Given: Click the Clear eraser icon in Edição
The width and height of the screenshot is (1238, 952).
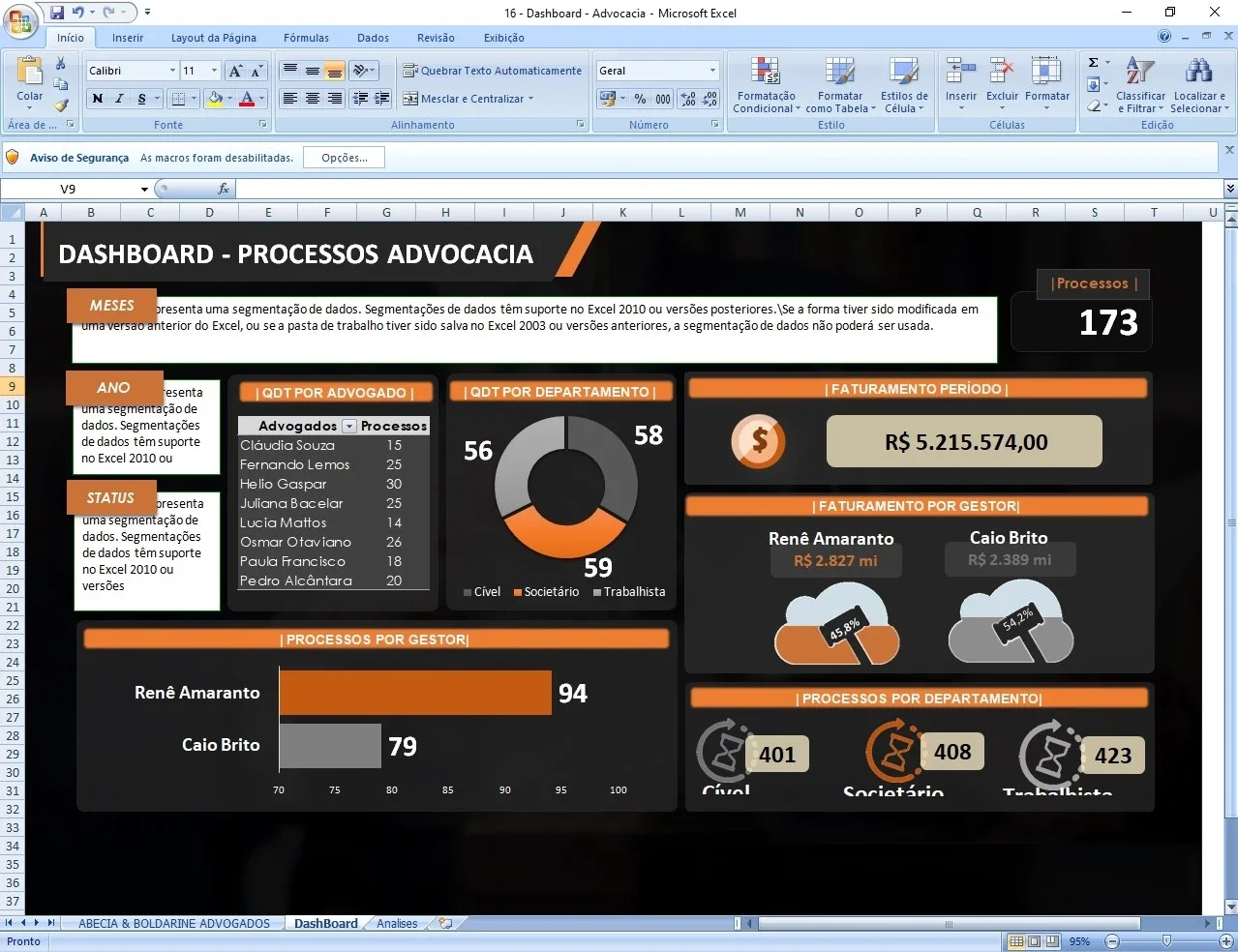Looking at the screenshot, I should click(x=1094, y=105).
